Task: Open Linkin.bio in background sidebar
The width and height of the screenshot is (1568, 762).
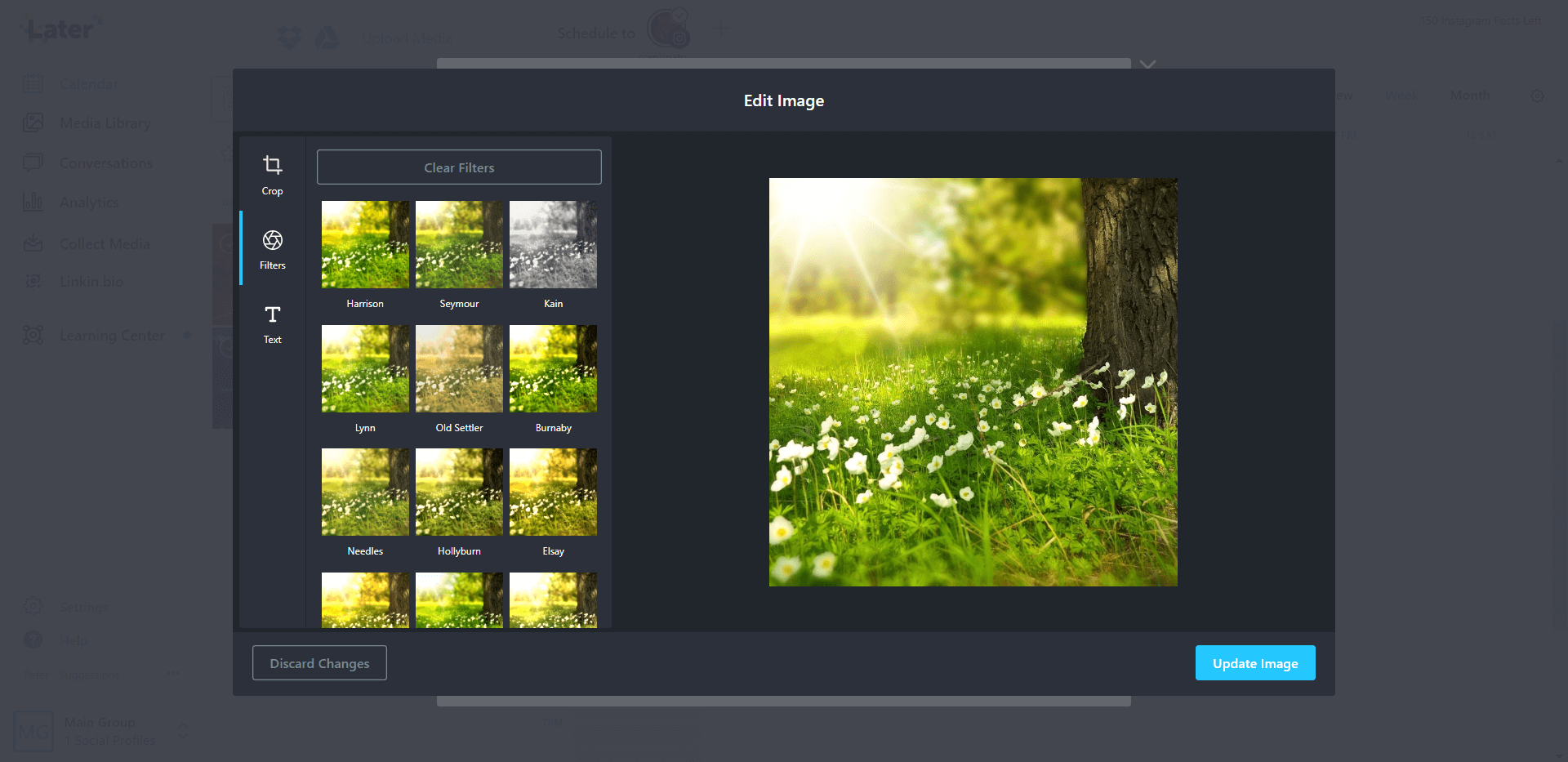Action: pos(91,282)
